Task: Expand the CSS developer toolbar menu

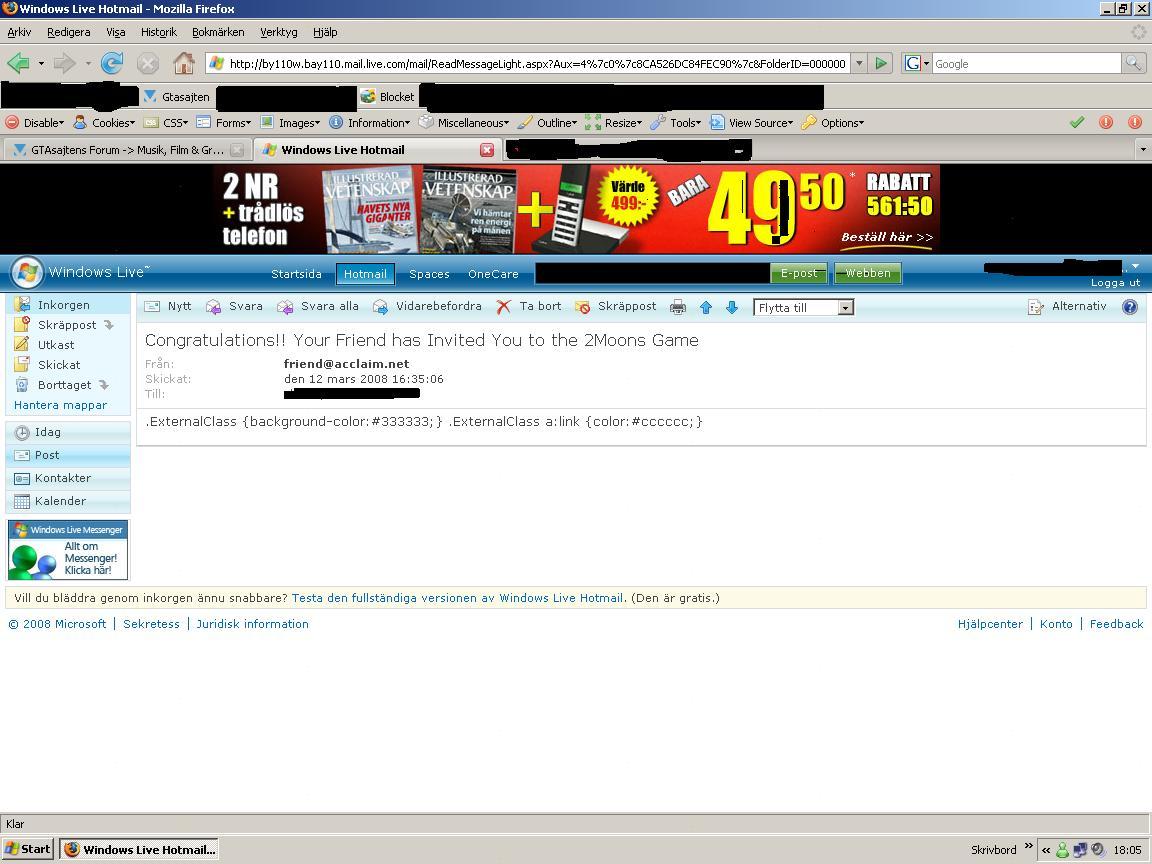Action: pos(167,123)
